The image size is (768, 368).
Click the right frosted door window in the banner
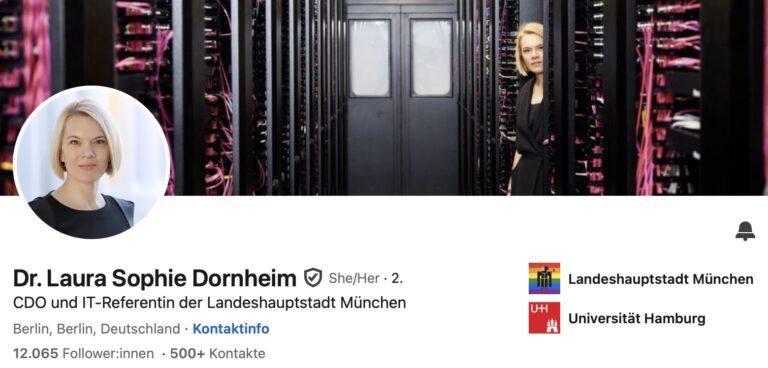tap(431, 58)
